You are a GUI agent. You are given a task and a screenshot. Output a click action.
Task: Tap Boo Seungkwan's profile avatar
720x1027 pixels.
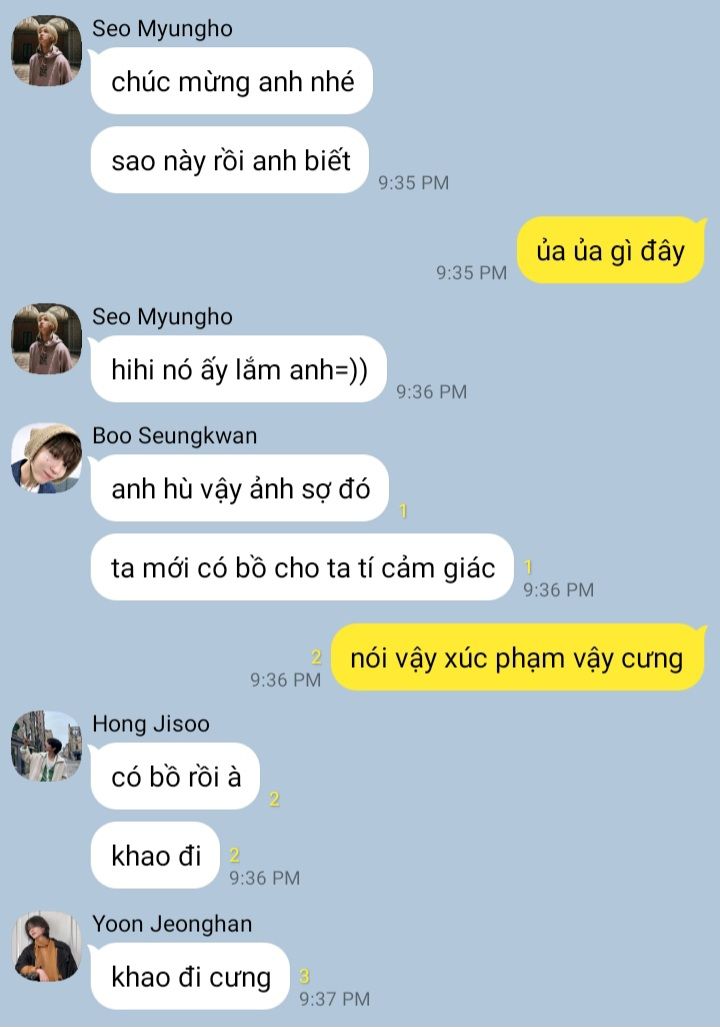[47, 458]
